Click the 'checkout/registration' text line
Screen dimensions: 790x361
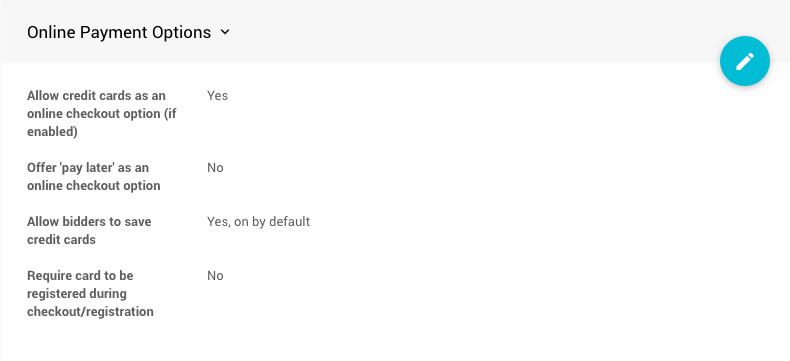[x=90, y=312]
